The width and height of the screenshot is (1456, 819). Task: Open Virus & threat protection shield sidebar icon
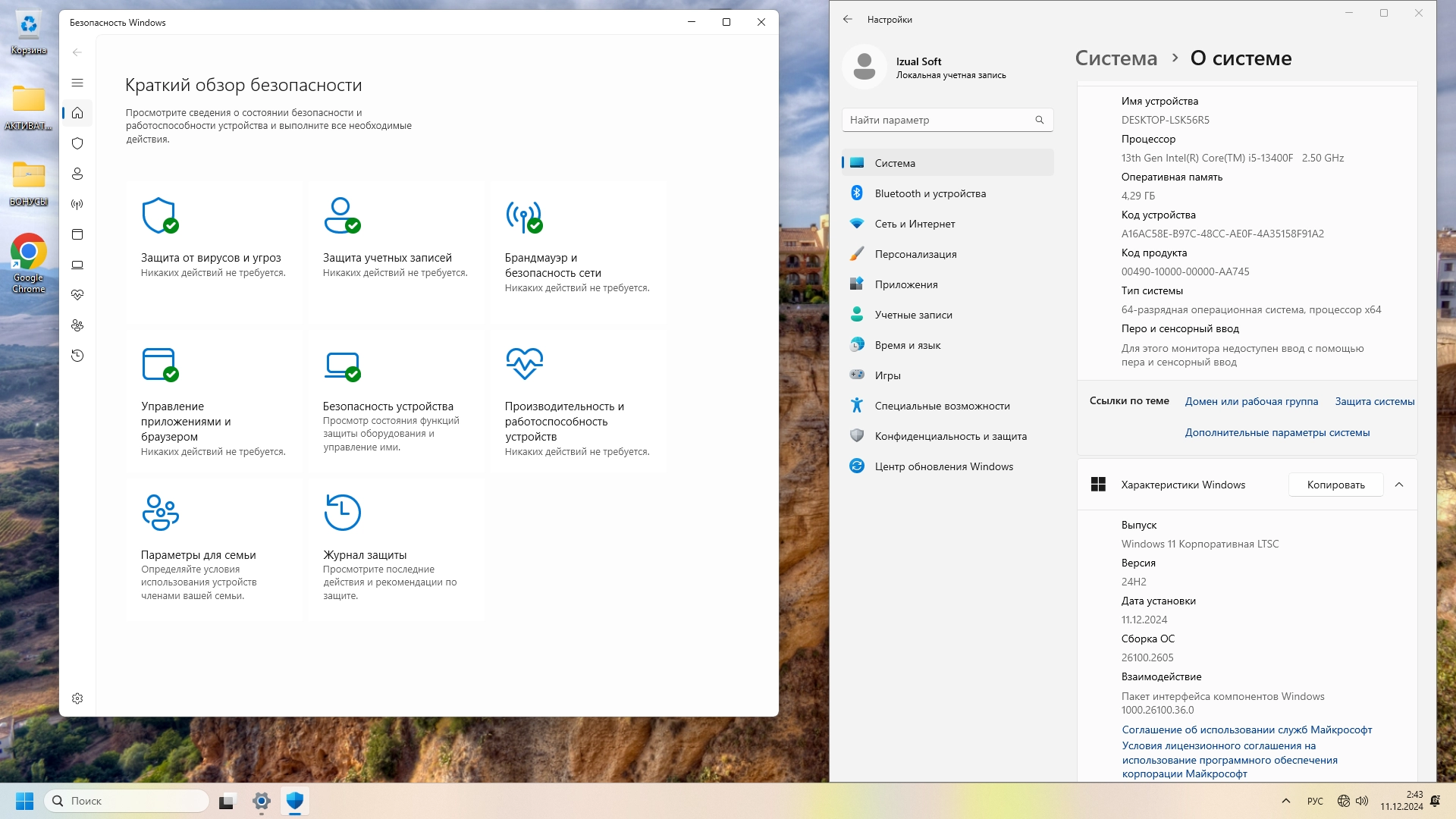77,143
